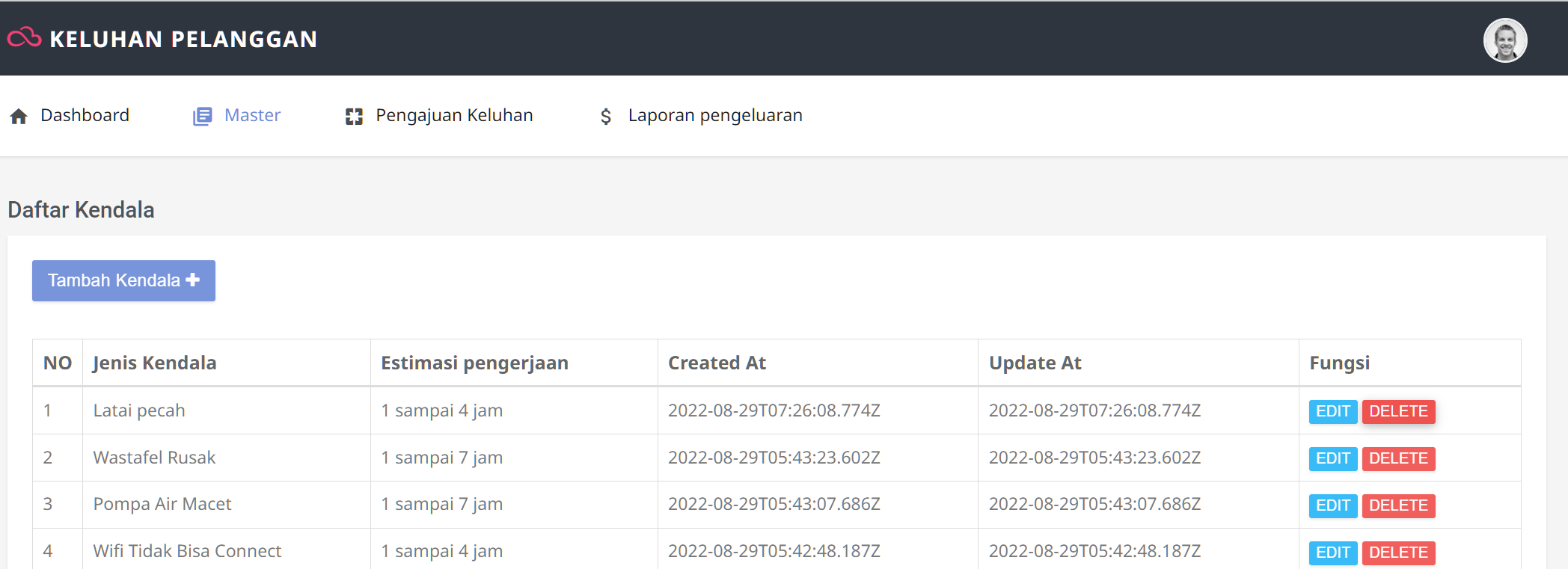Open the user avatar profile picture

(1505, 40)
